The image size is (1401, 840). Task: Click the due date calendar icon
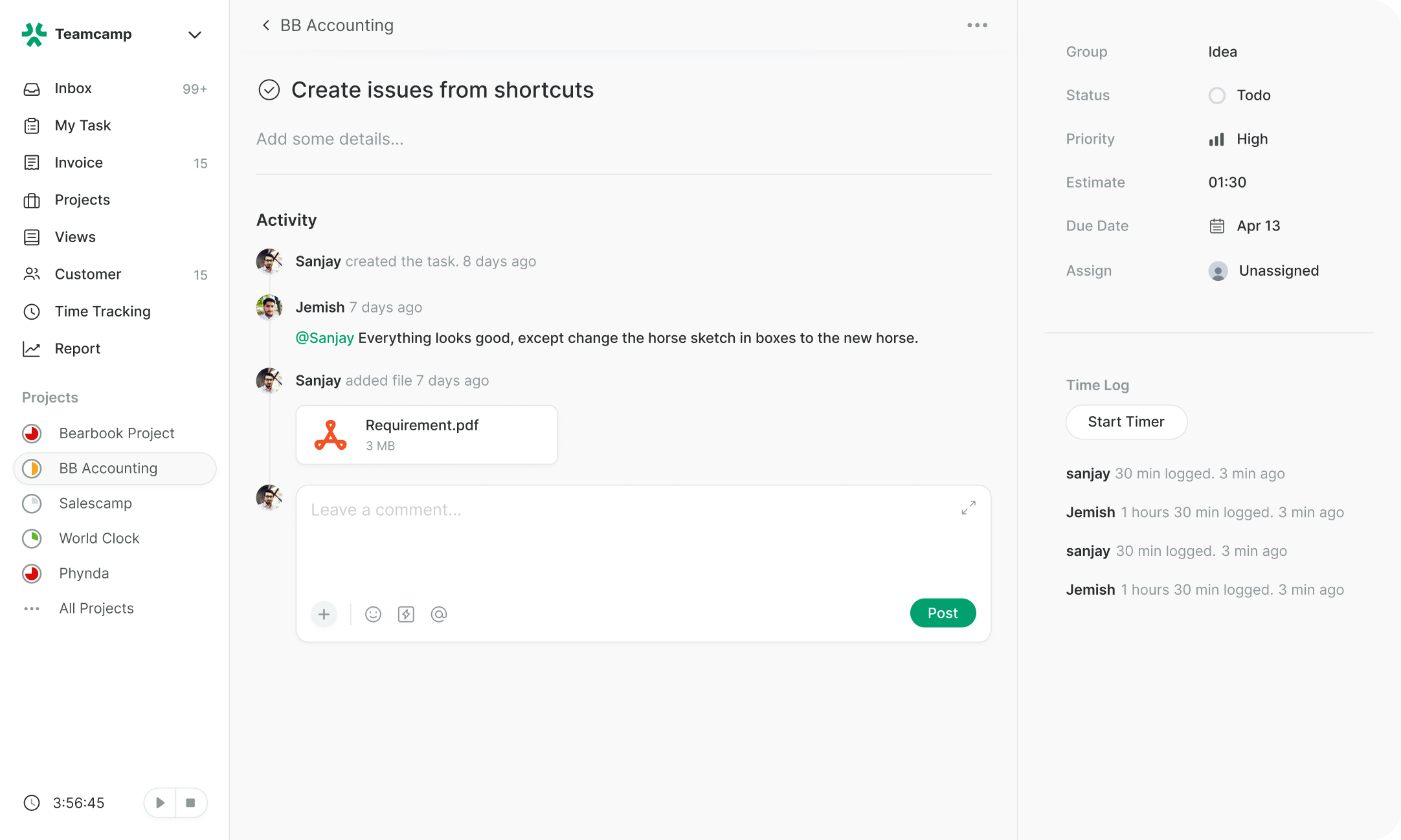[x=1217, y=225]
